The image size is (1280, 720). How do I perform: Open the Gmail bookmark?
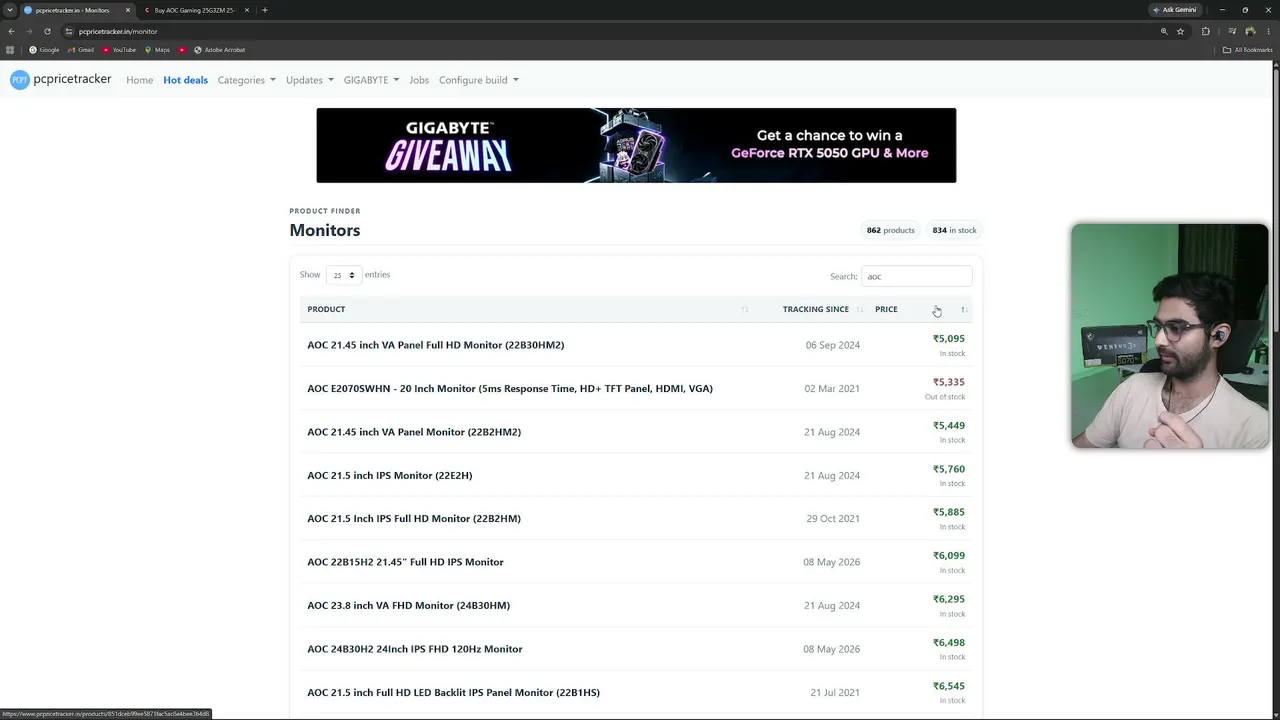pos(81,50)
